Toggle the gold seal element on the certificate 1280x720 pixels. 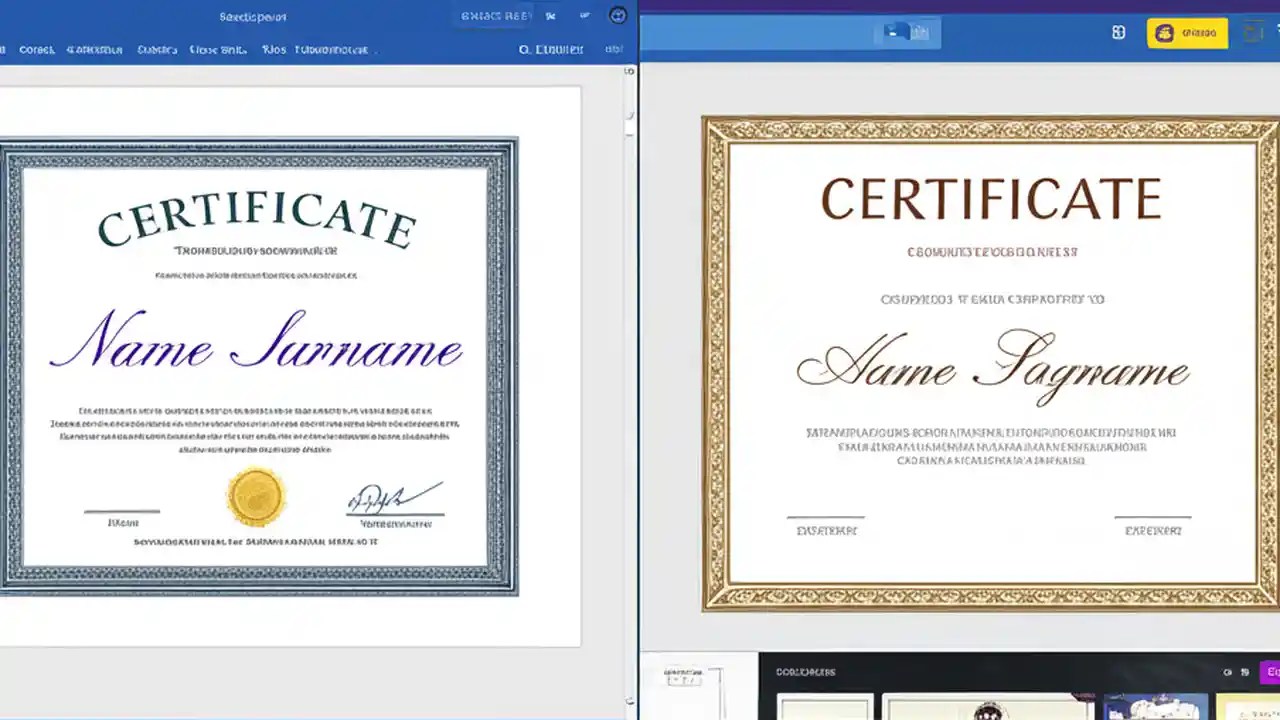(255, 497)
